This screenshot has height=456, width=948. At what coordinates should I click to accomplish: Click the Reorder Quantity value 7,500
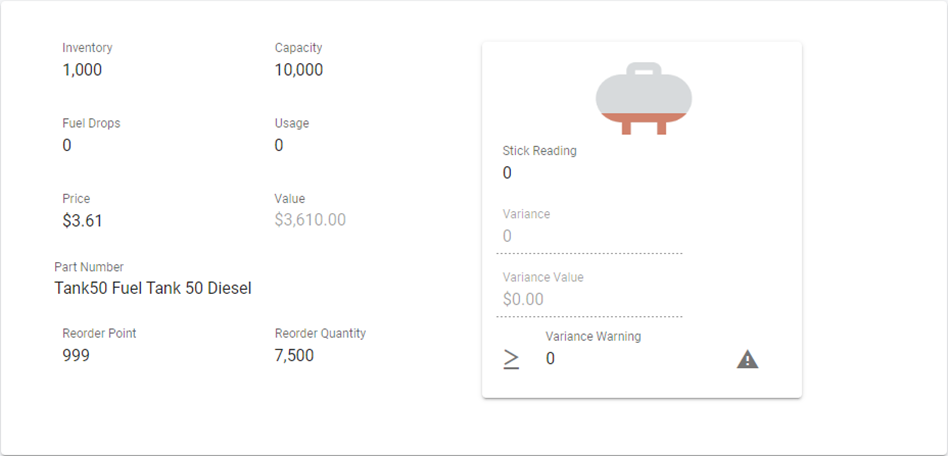(x=294, y=355)
